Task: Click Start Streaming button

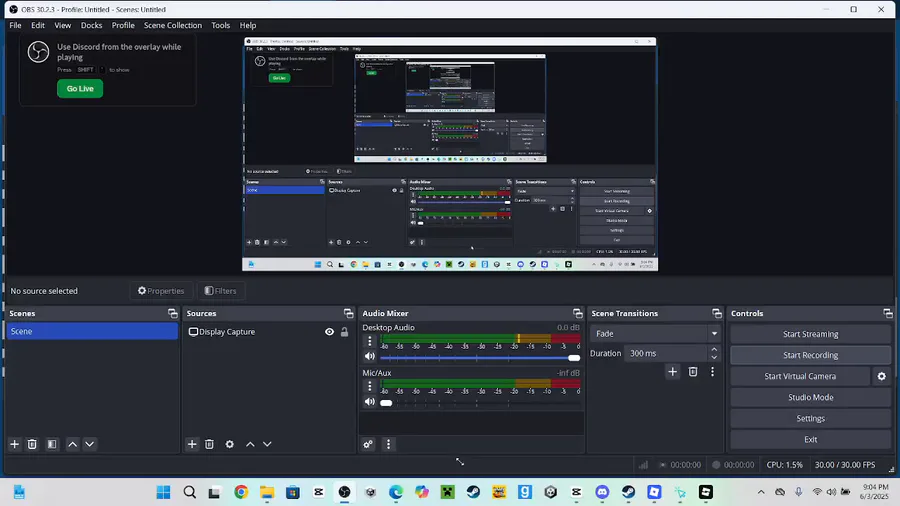Action: tap(810, 334)
